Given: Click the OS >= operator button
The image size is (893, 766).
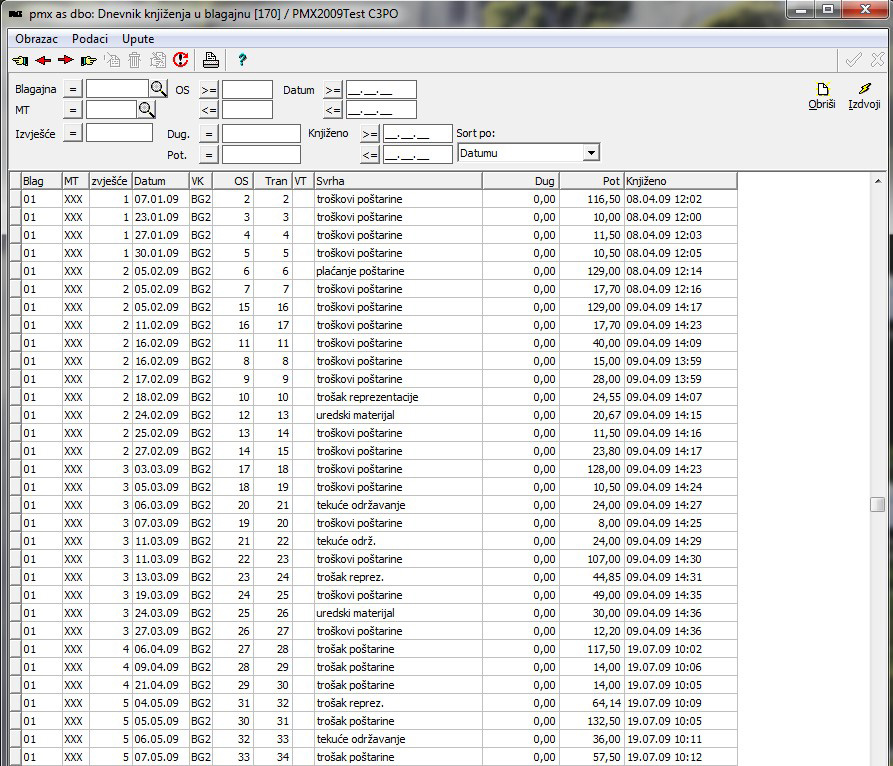Looking at the screenshot, I should point(208,90).
